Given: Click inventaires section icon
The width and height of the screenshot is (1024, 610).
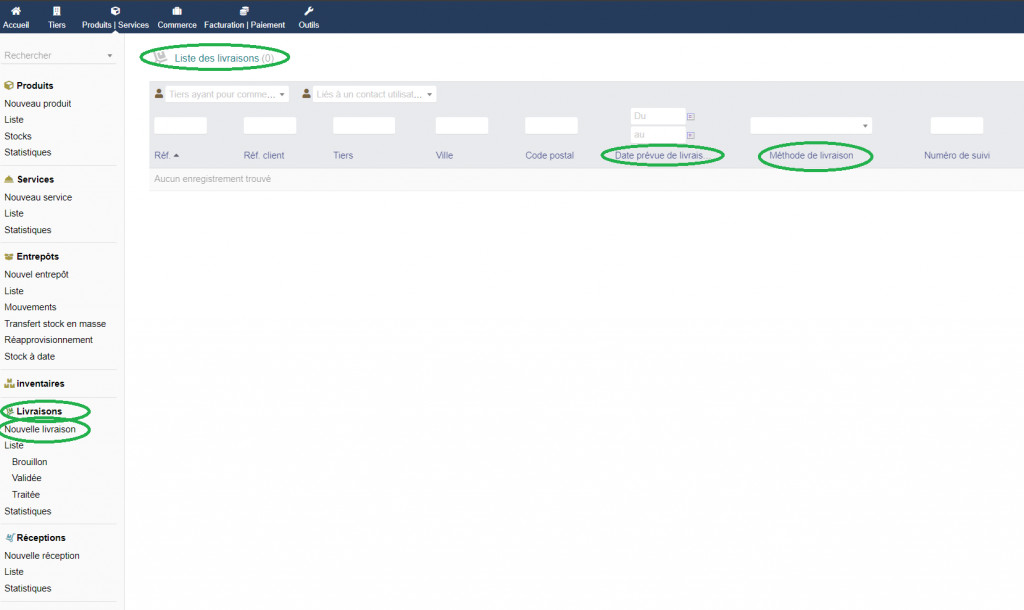Looking at the screenshot, I should point(9,383).
